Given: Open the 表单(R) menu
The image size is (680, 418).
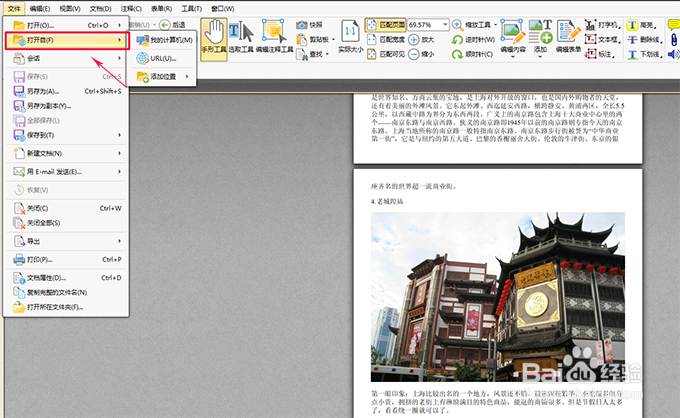Looking at the screenshot, I should 161,8.
